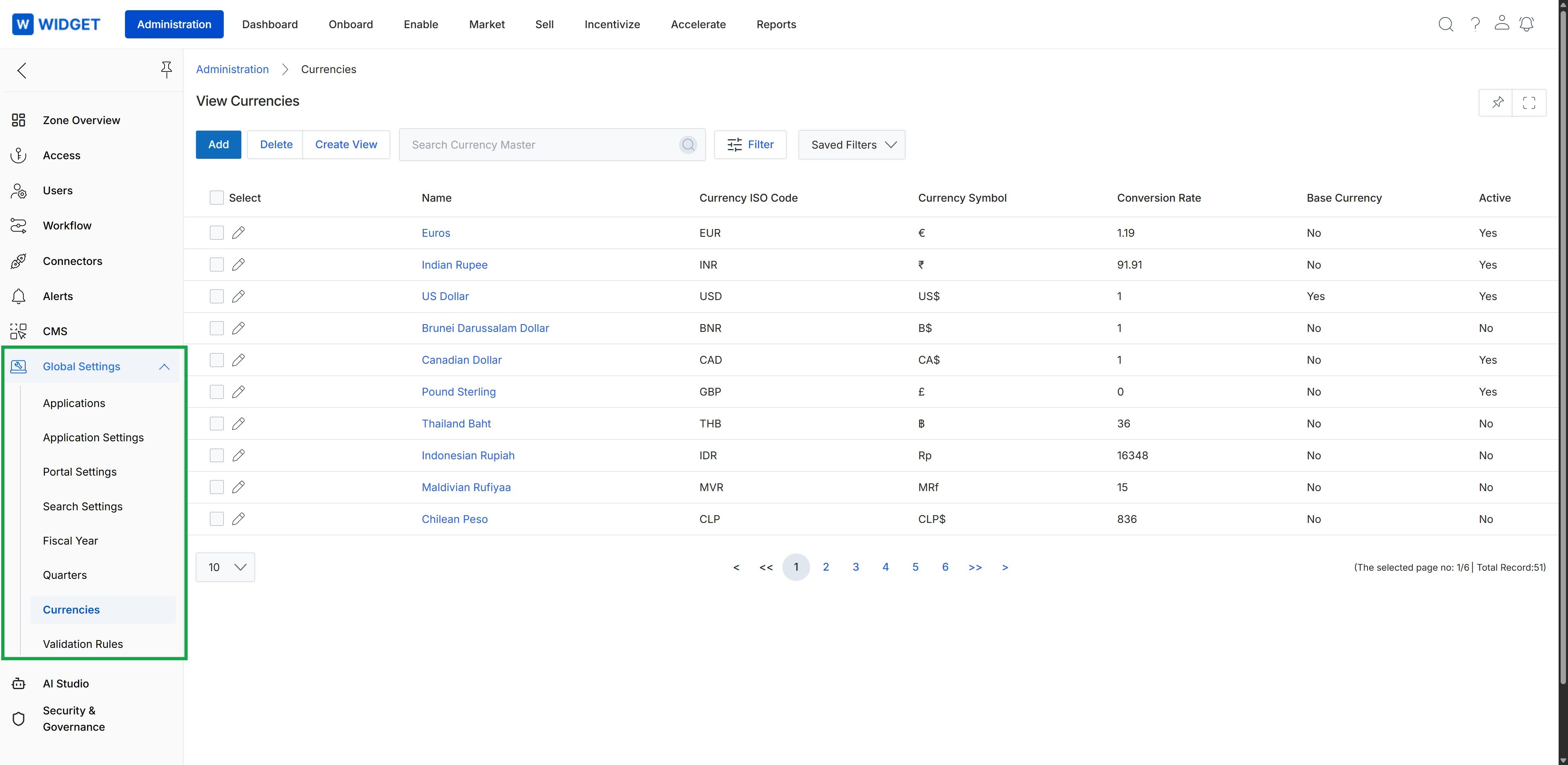The width and height of the screenshot is (1568, 765).
Task: Check the Brunei Darussalam Dollar checkbox
Action: [217, 328]
